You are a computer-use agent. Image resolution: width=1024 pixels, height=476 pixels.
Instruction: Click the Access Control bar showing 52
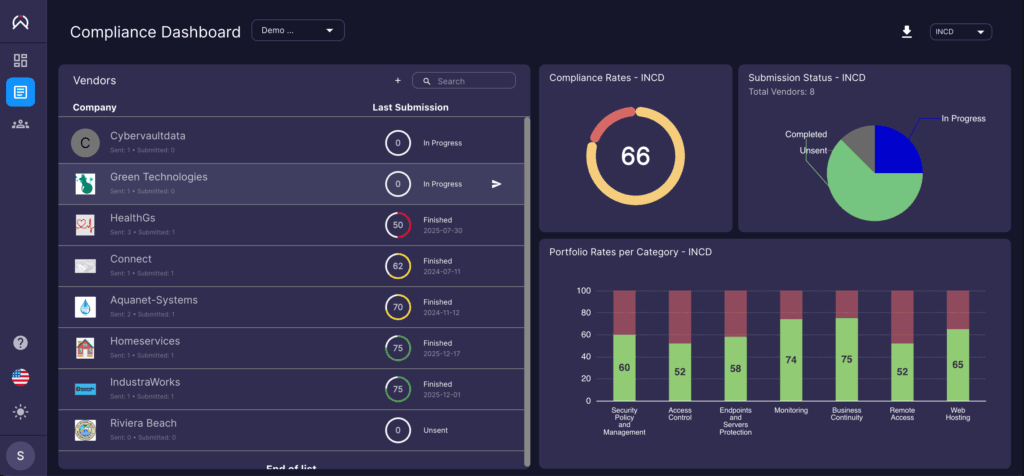[x=680, y=372]
